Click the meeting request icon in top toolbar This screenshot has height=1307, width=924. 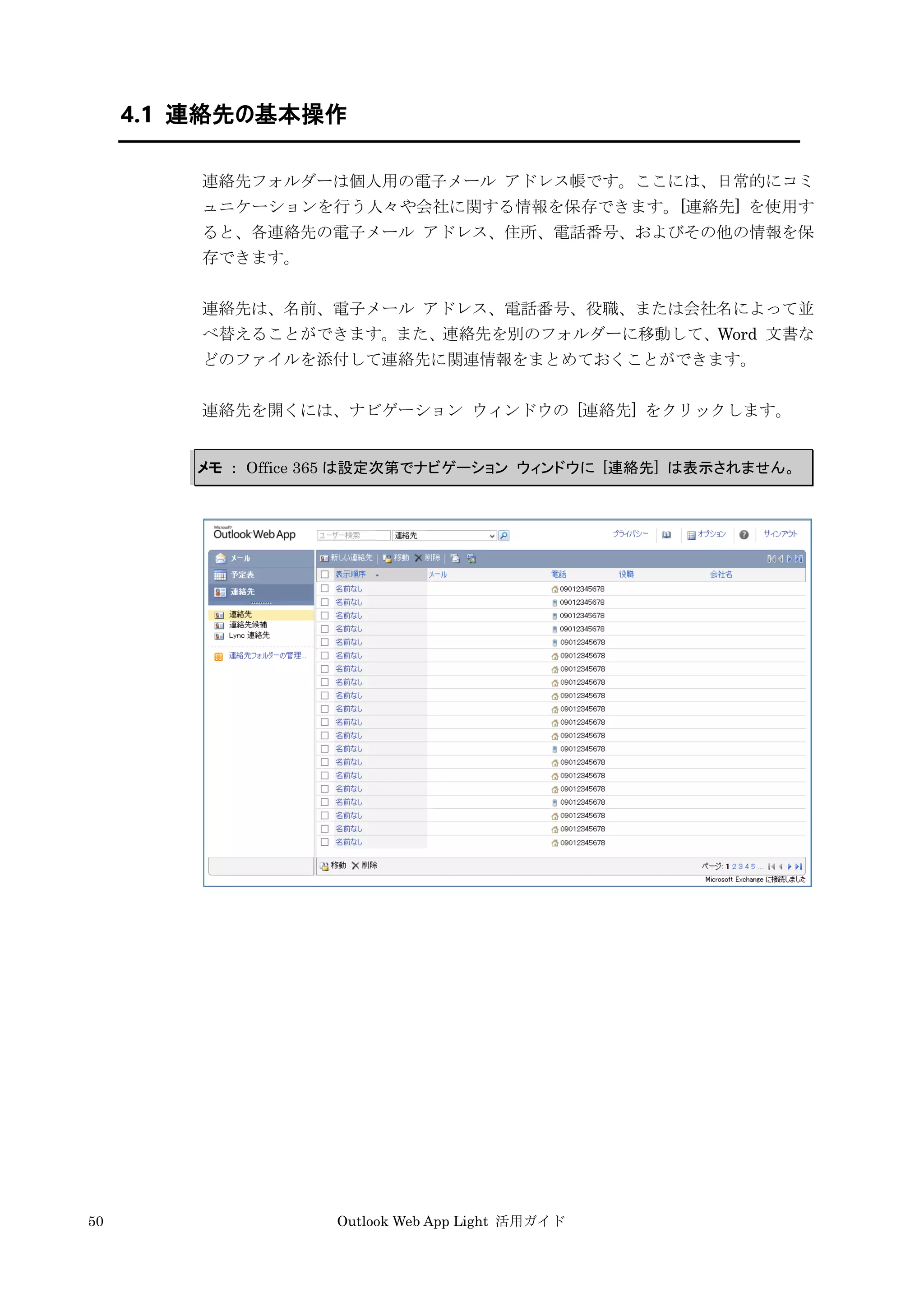[471, 558]
